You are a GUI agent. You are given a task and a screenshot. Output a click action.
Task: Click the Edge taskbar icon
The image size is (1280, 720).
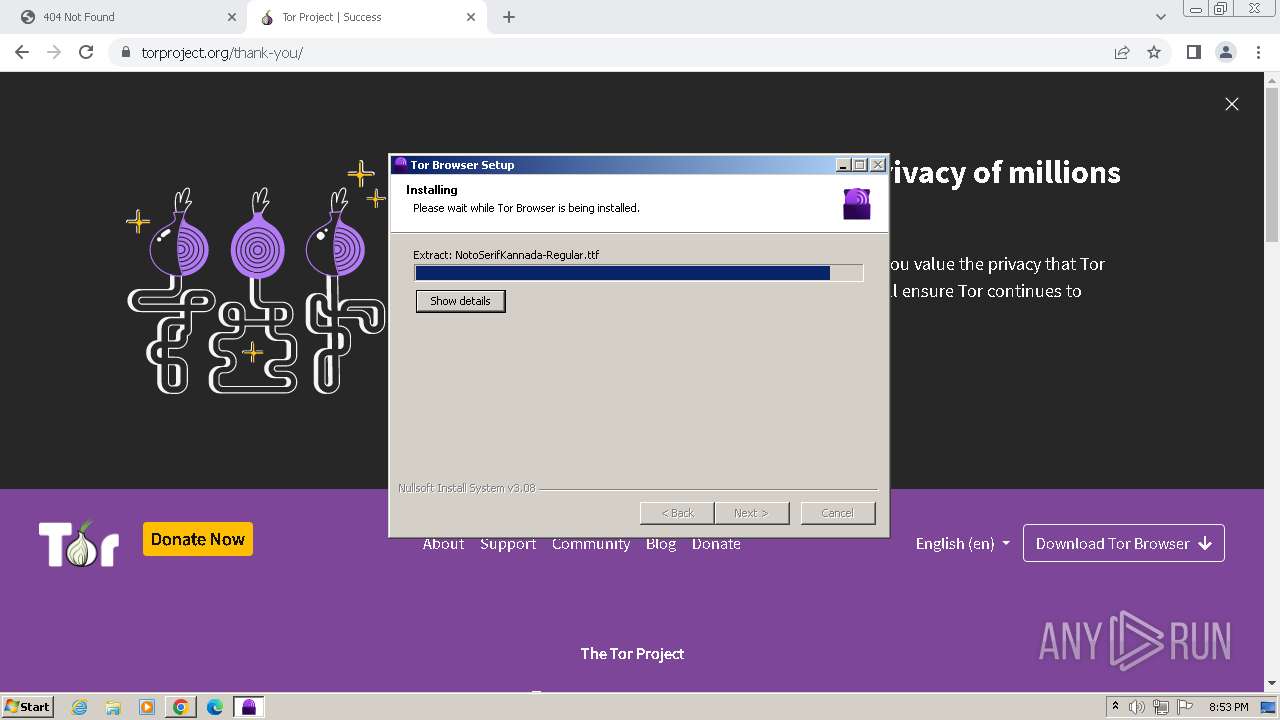click(x=215, y=707)
